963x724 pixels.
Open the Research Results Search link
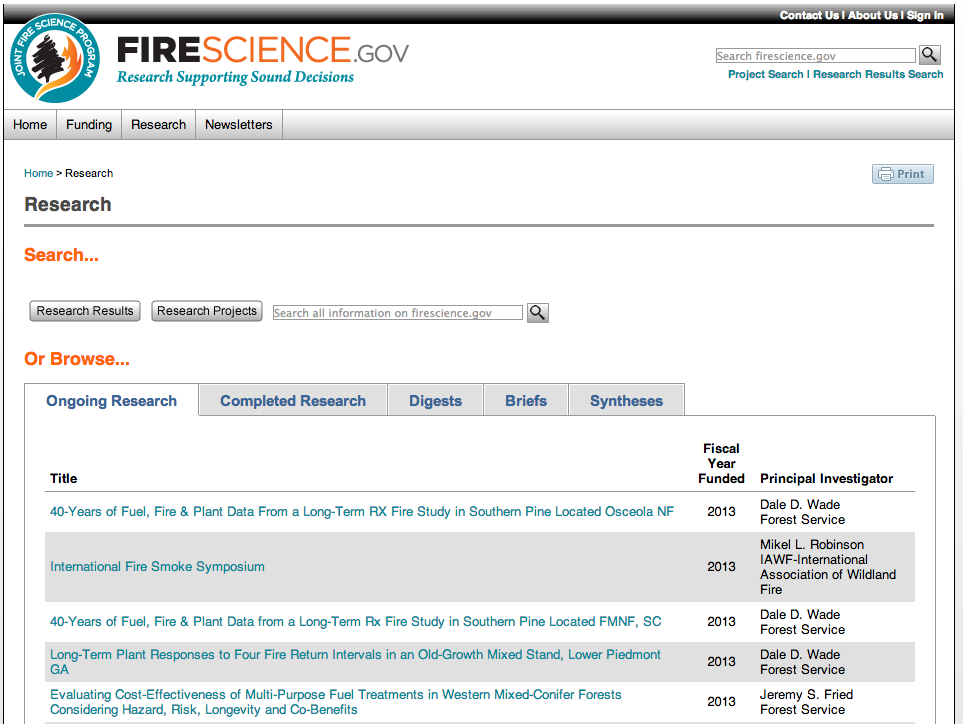(x=878, y=74)
